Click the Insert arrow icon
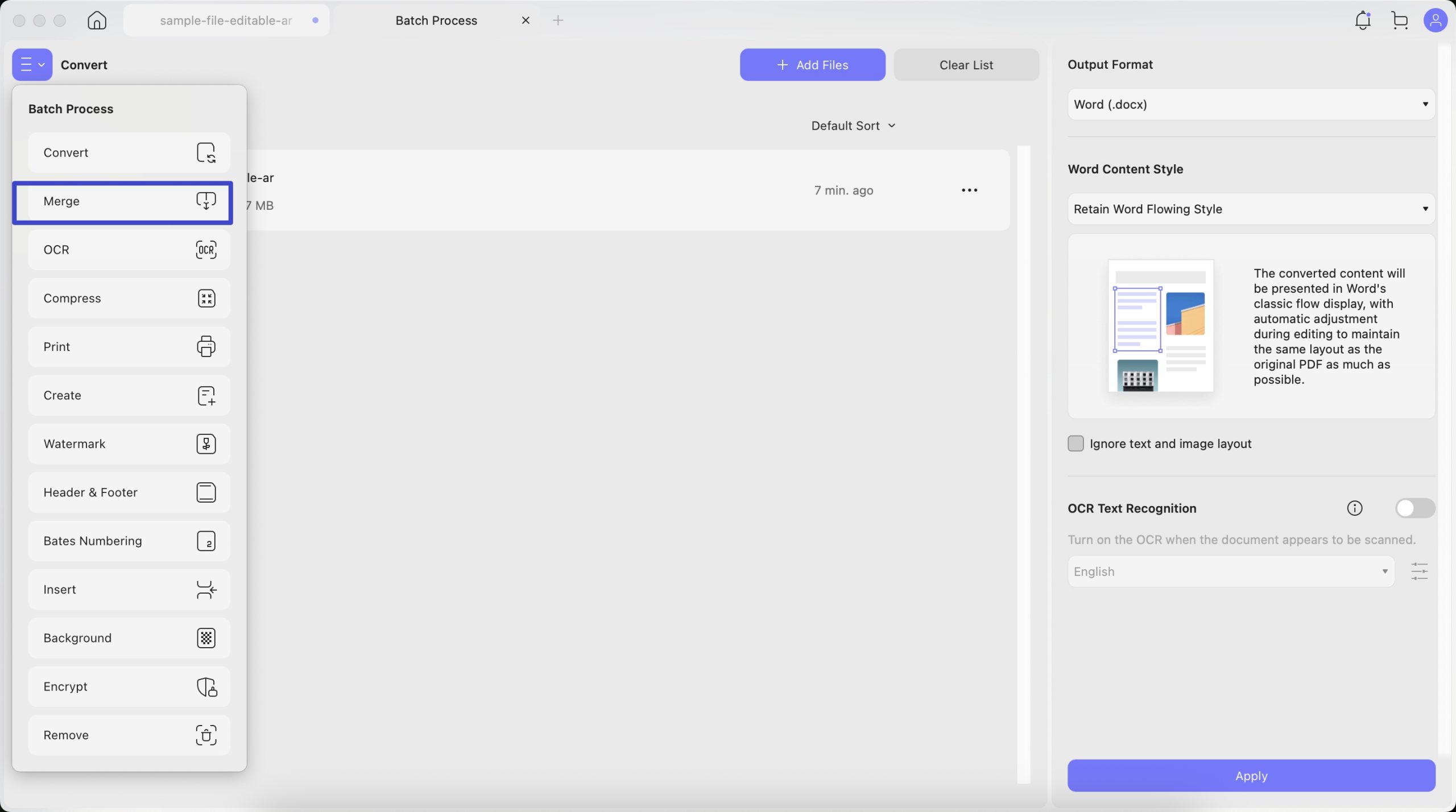1456x812 pixels. point(206,590)
